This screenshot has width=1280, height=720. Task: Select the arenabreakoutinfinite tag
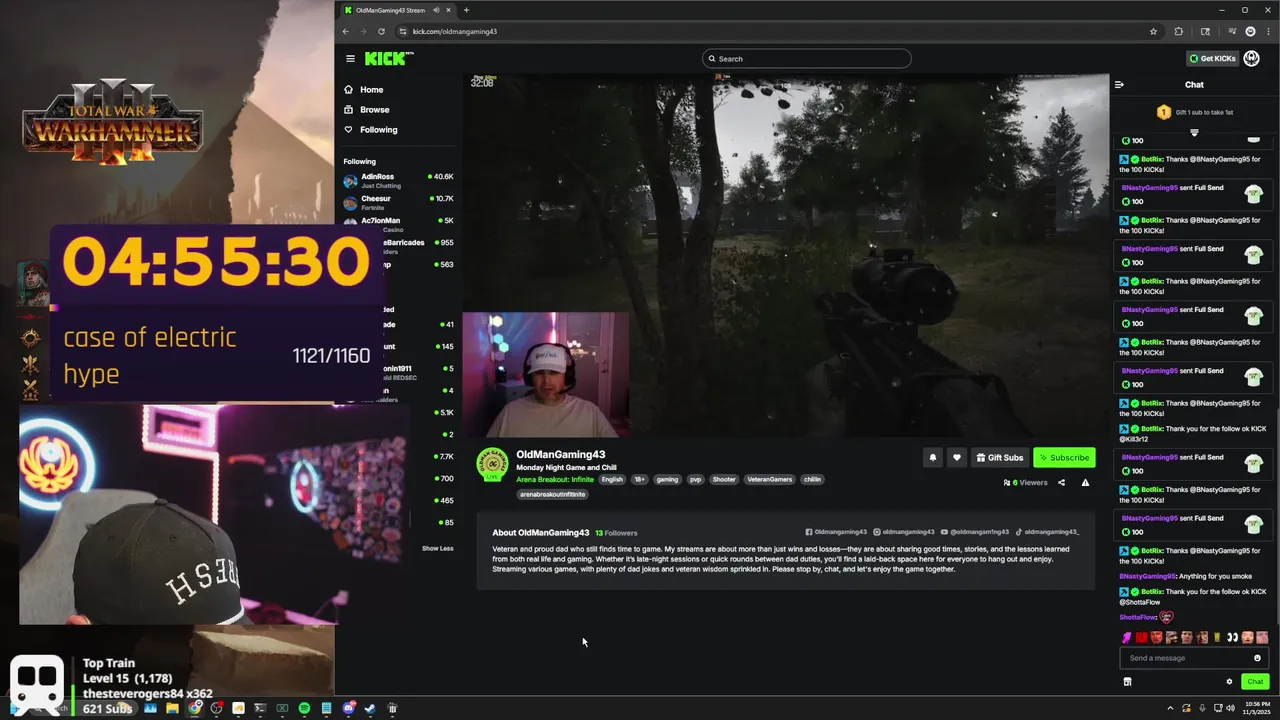[x=552, y=494]
